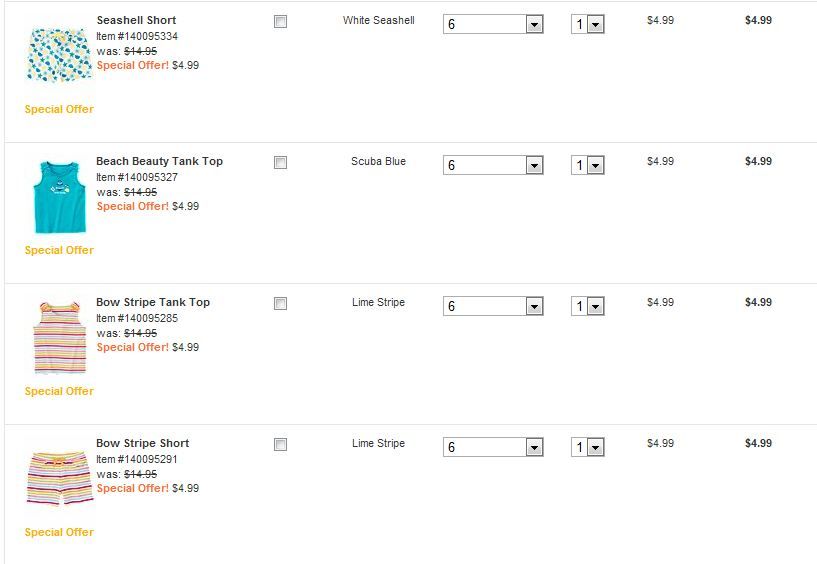This screenshot has width=817, height=564.
Task: Enable the Bow Stripe Short checkbox
Action: click(x=281, y=444)
